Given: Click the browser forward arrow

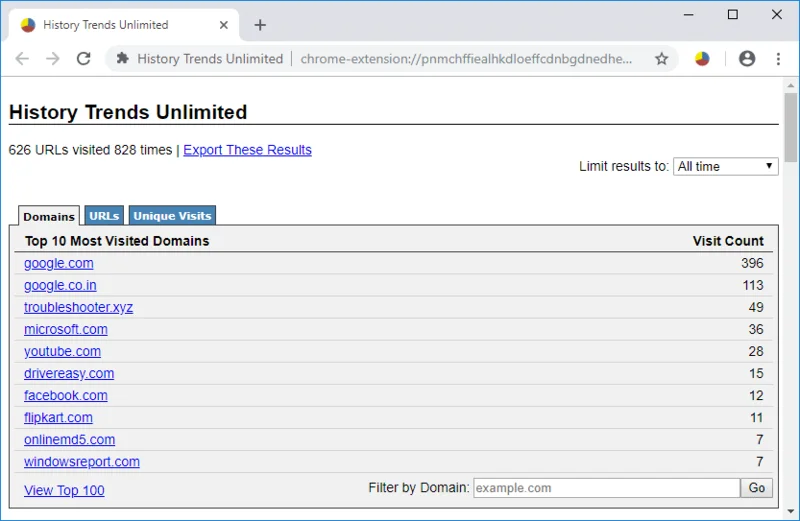Looking at the screenshot, I should pyautogui.click(x=53, y=59).
